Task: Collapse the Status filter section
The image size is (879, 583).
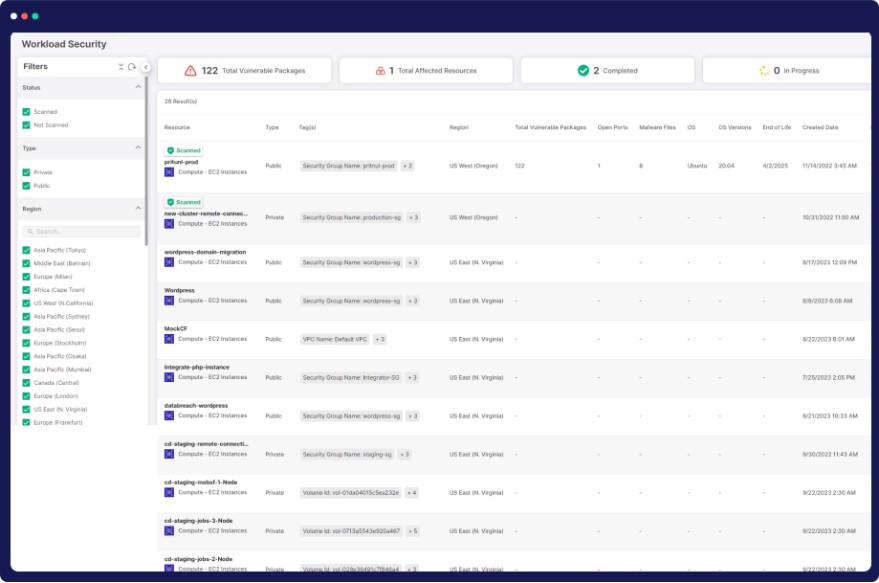Action: 138,88
